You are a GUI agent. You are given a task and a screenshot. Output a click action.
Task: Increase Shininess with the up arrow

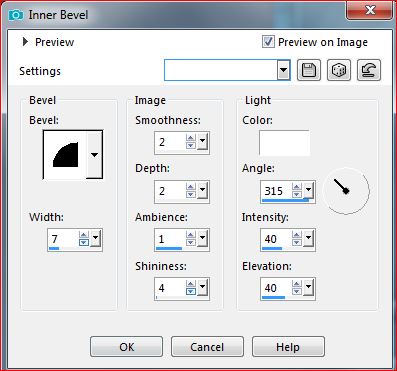[x=191, y=284]
